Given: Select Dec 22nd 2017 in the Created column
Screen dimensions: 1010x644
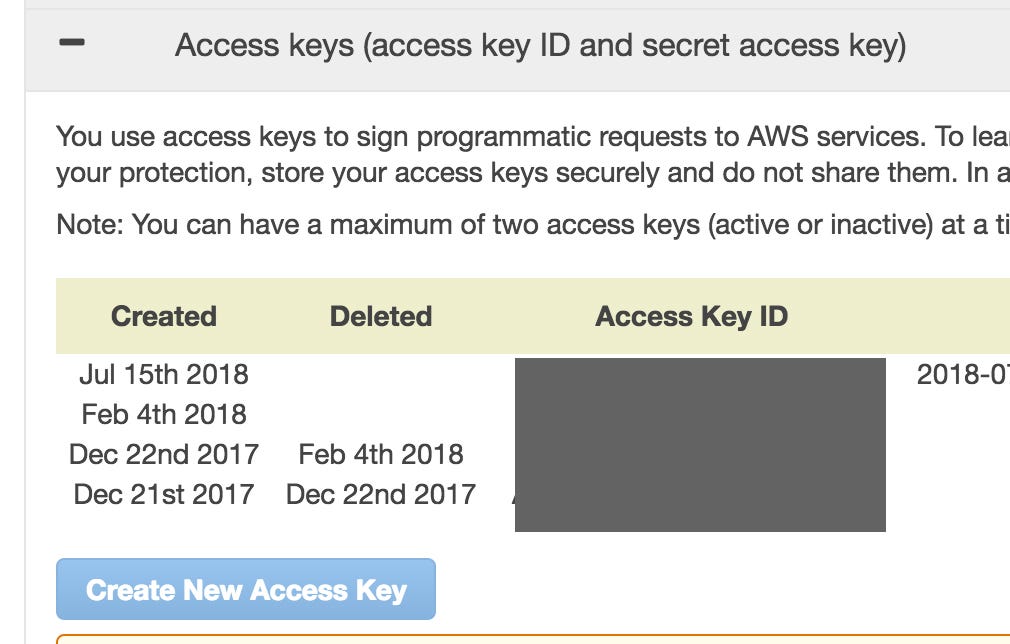Looking at the screenshot, I should point(164,454).
